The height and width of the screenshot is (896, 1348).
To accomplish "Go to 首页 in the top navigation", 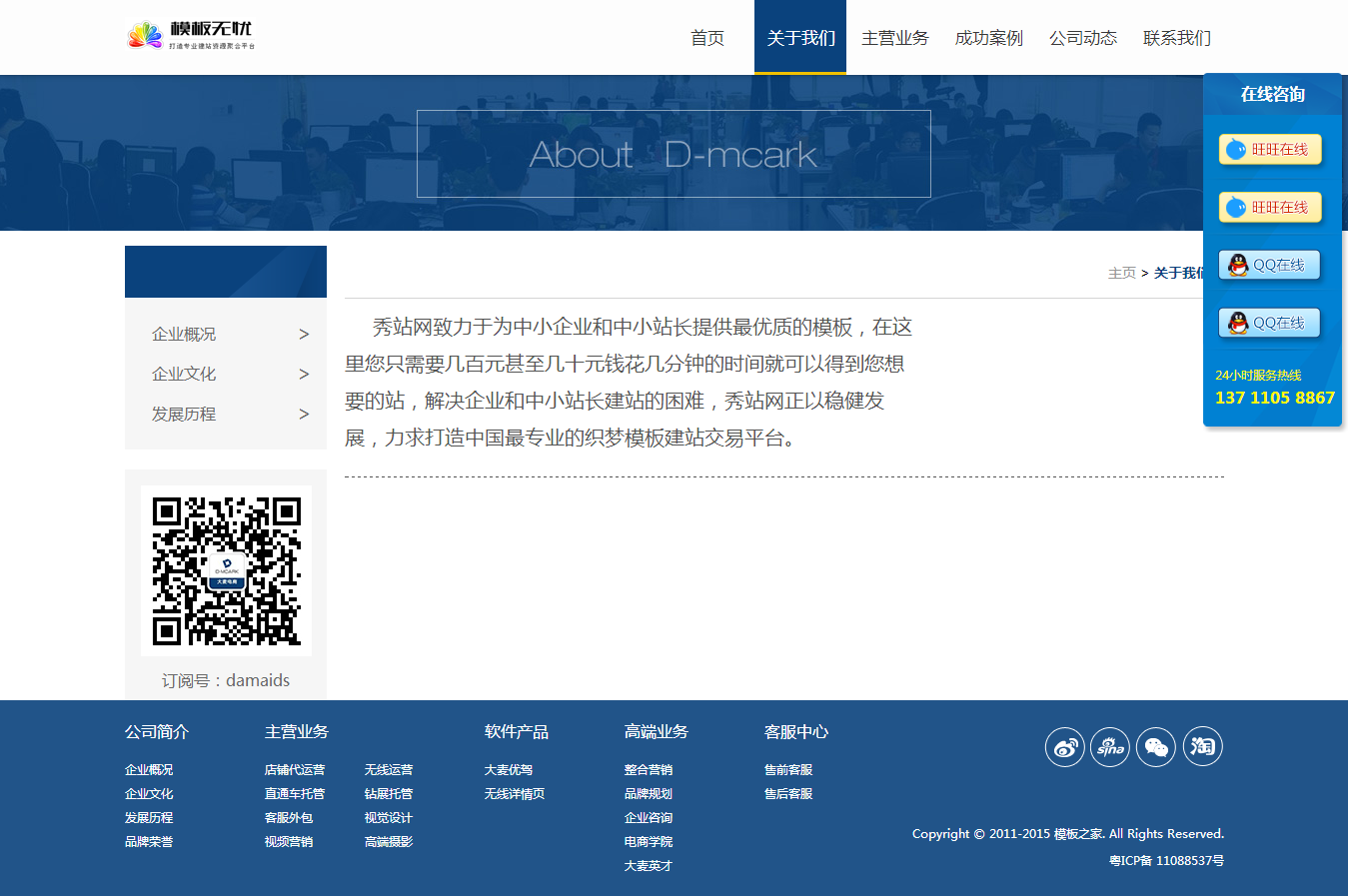I will tap(707, 38).
